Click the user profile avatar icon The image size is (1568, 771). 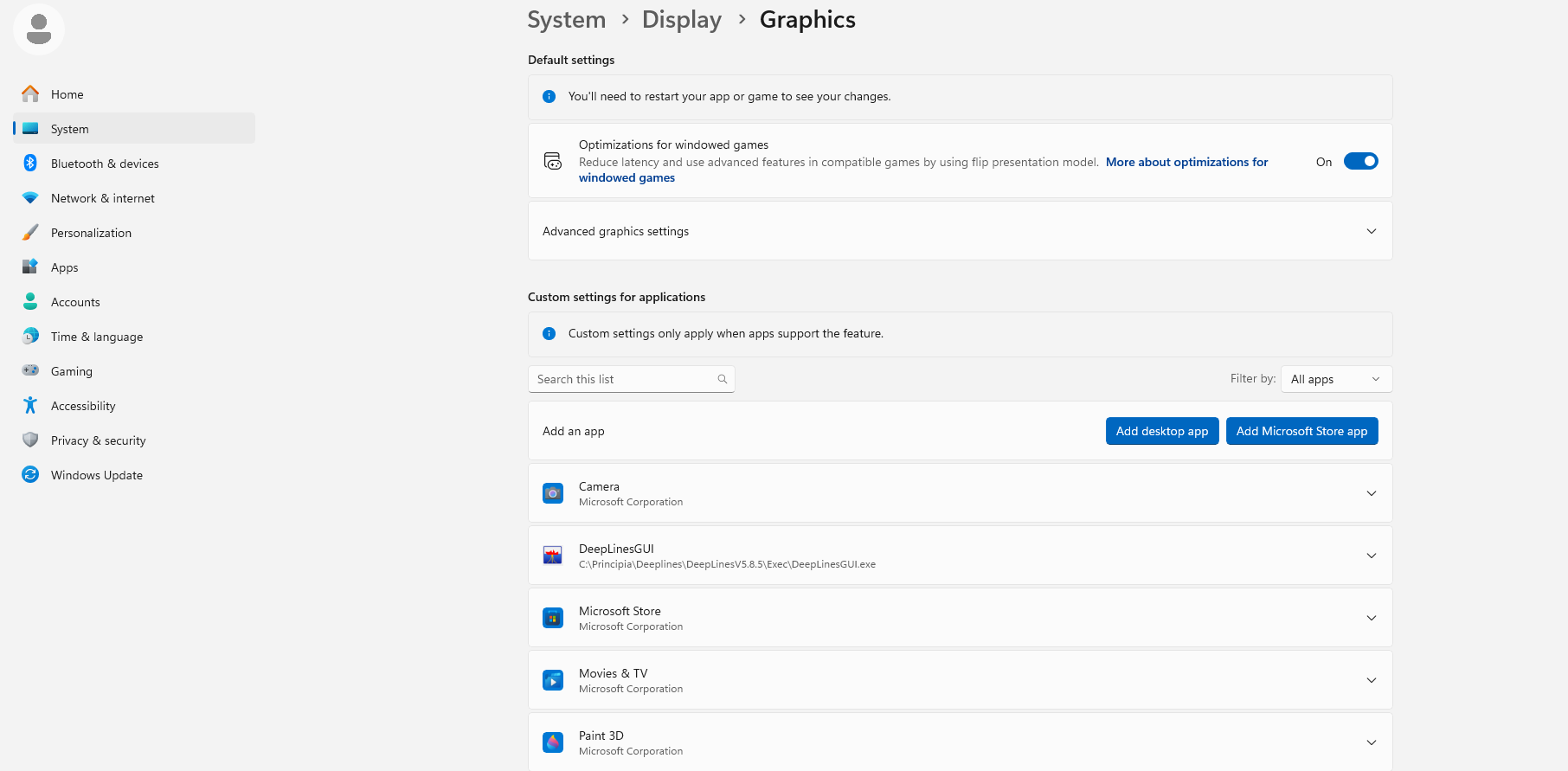coord(39,29)
